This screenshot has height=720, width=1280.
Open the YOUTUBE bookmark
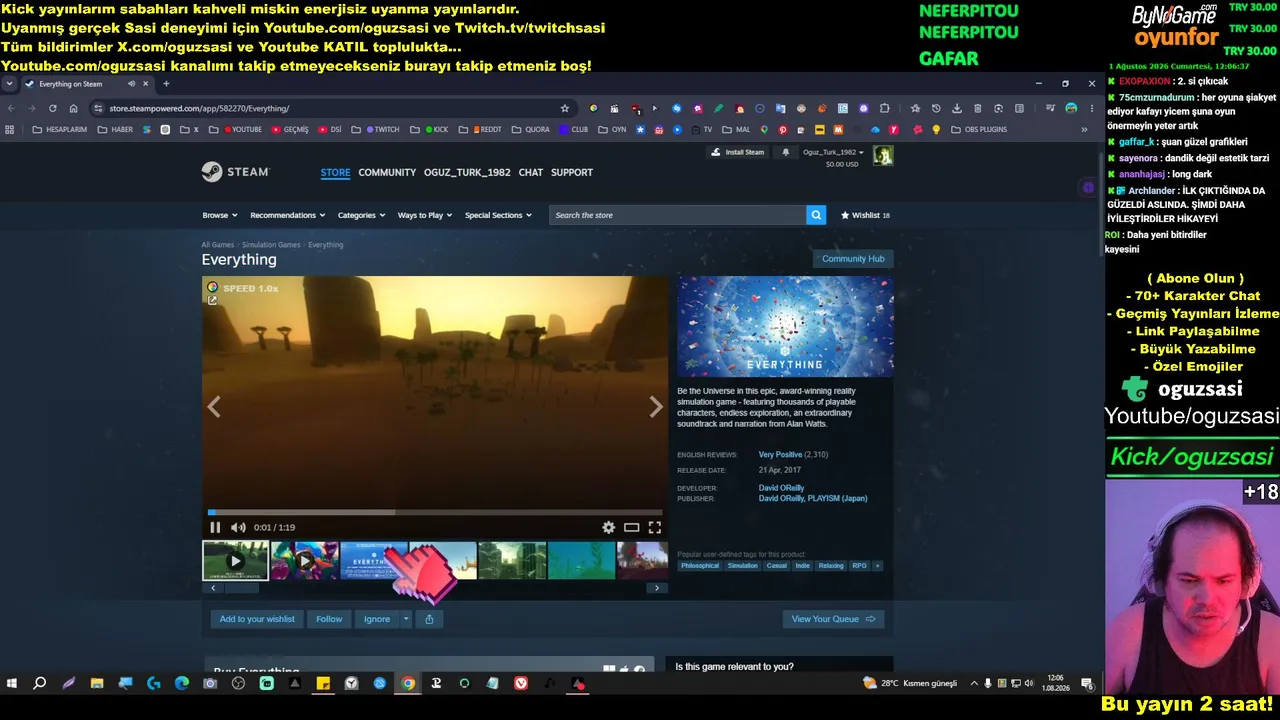[243, 129]
